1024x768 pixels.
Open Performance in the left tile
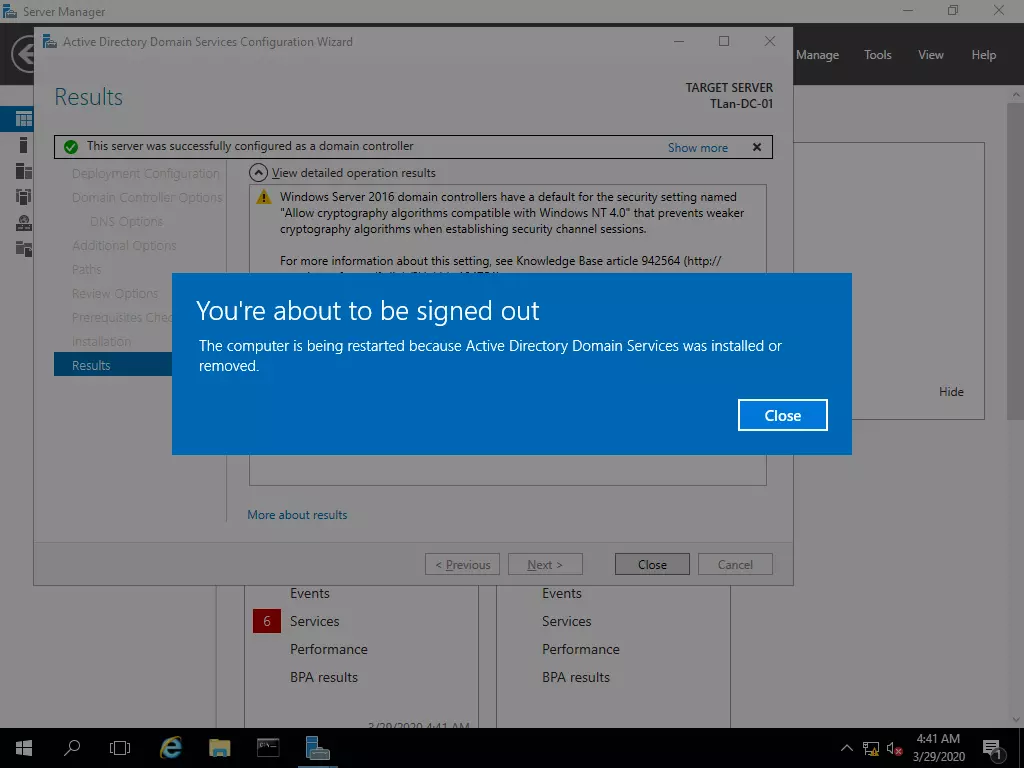pos(328,649)
